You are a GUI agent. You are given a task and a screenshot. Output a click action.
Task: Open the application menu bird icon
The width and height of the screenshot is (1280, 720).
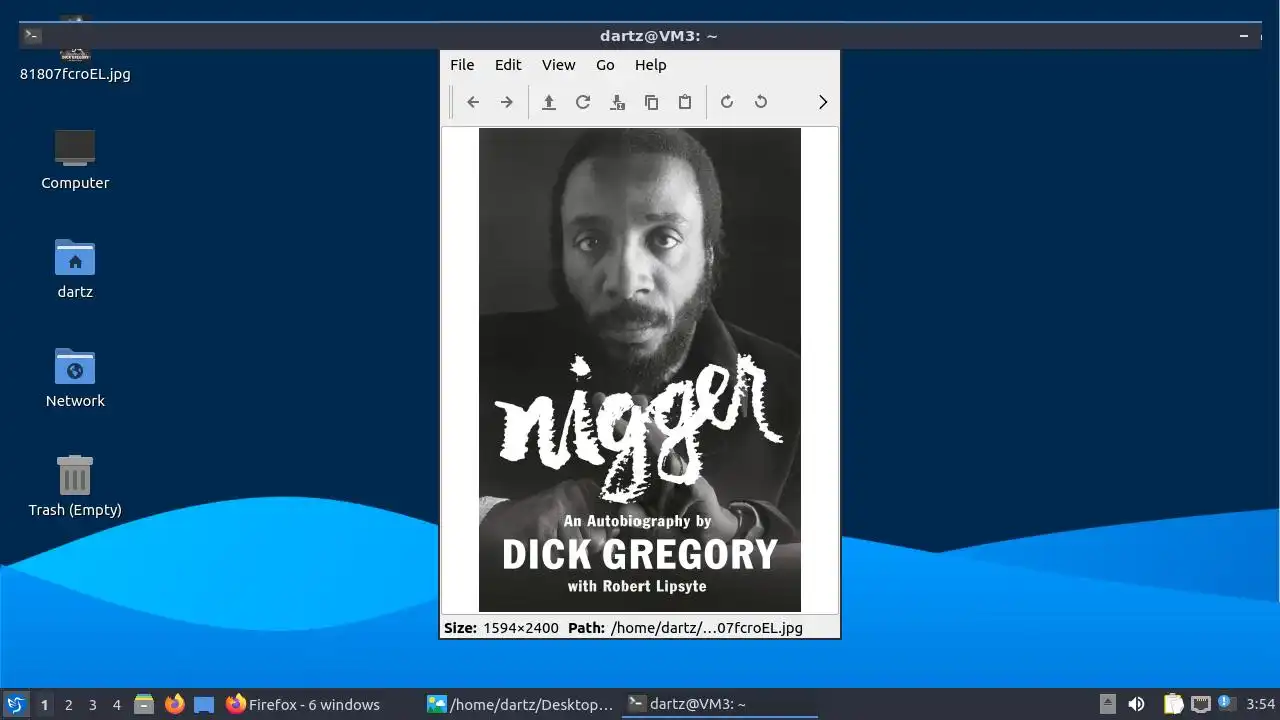coord(15,704)
